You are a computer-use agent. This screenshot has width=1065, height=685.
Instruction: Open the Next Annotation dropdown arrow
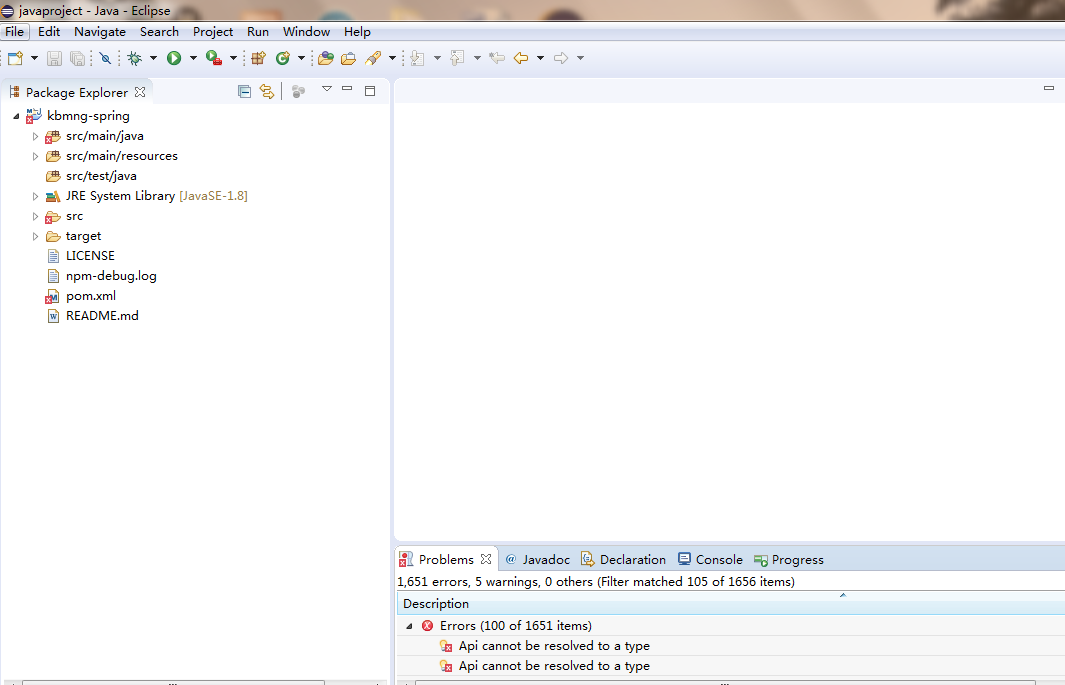(437, 58)
